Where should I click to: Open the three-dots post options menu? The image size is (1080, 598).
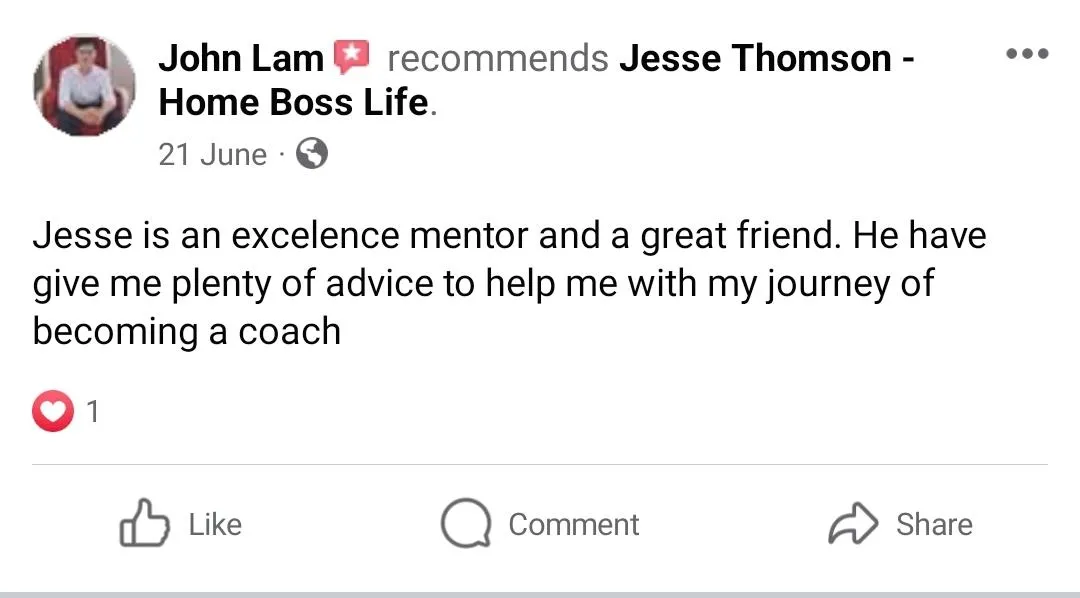[x=1027, y=53]
